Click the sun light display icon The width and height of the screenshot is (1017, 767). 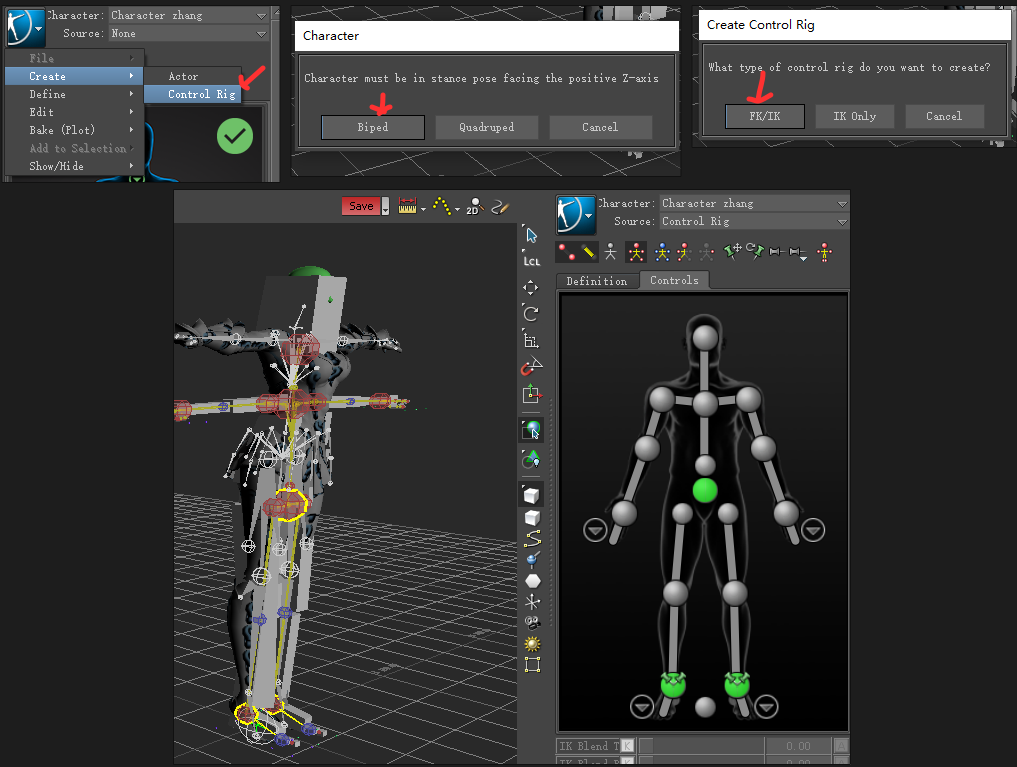[532, 643]
